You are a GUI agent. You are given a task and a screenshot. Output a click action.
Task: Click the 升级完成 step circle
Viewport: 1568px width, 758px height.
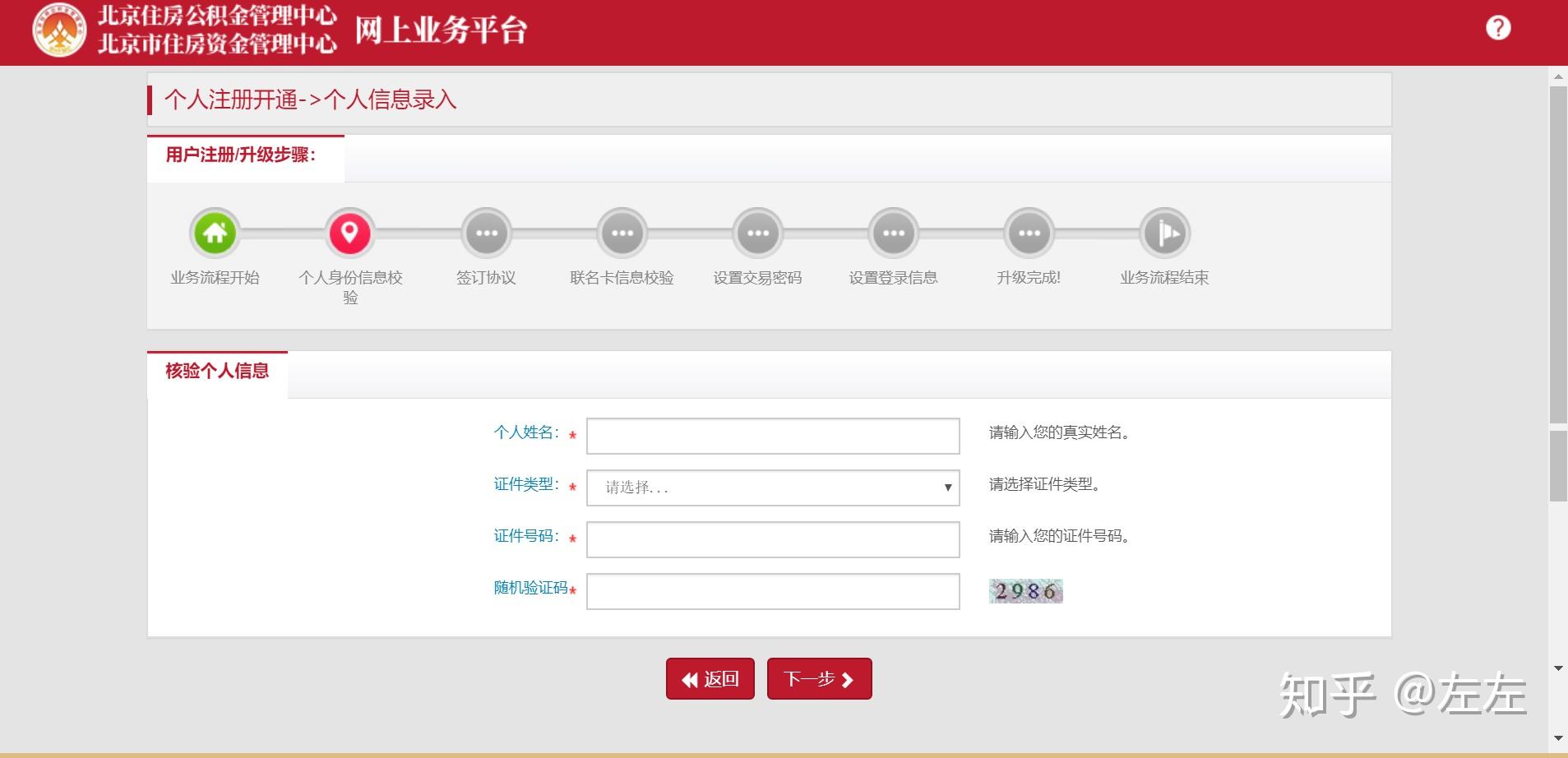pos(1029,233)
